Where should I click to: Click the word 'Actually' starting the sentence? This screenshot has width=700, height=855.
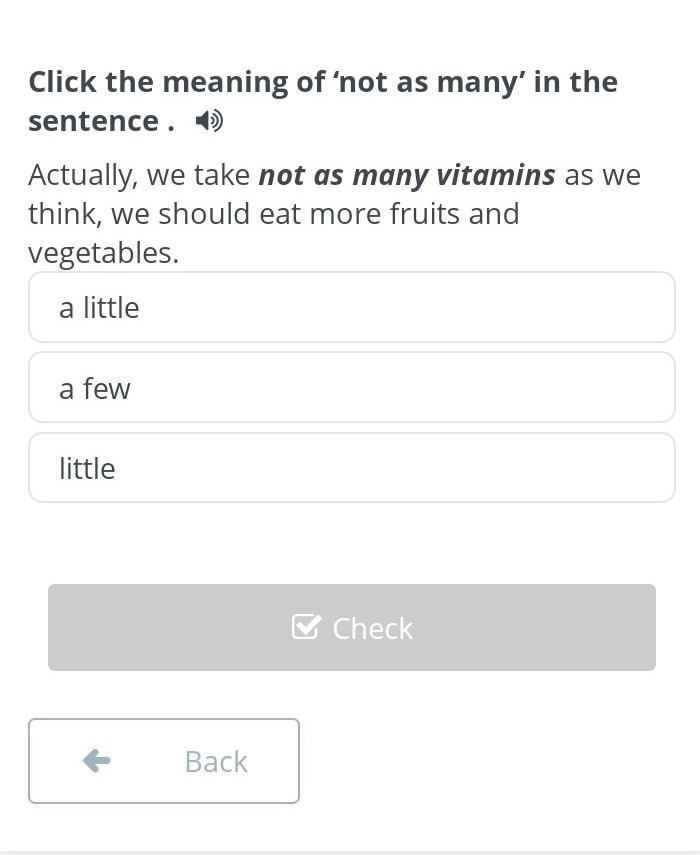point(83,175)
